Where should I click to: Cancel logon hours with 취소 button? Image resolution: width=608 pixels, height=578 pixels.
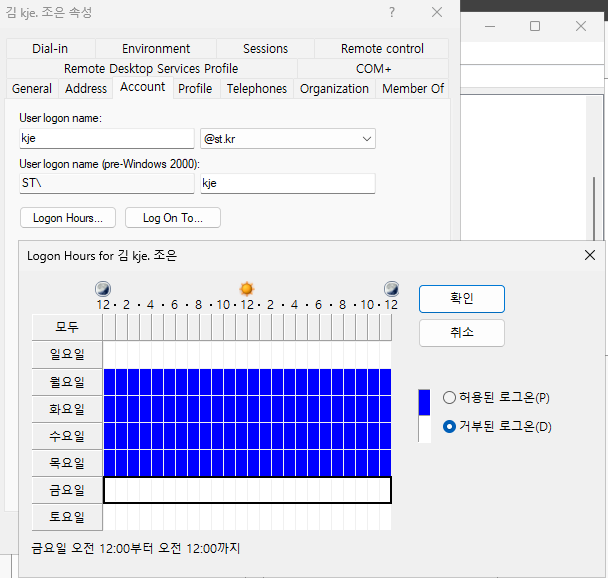[462, 333]
